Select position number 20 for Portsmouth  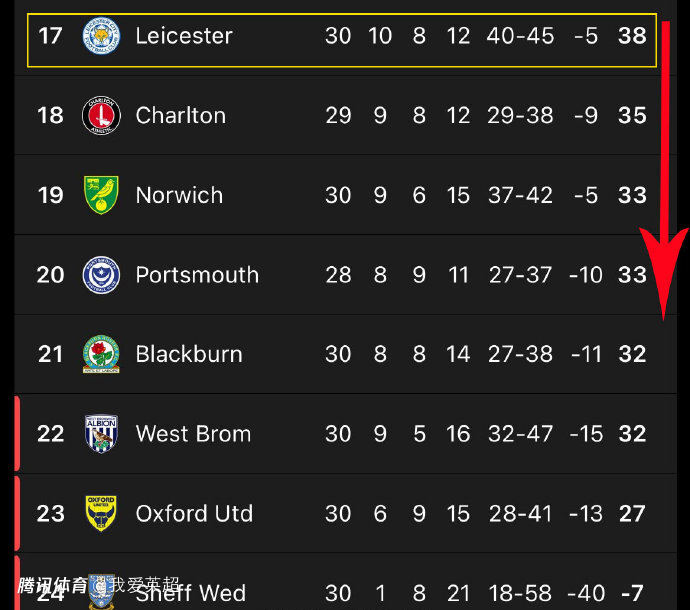pos(50,275)
